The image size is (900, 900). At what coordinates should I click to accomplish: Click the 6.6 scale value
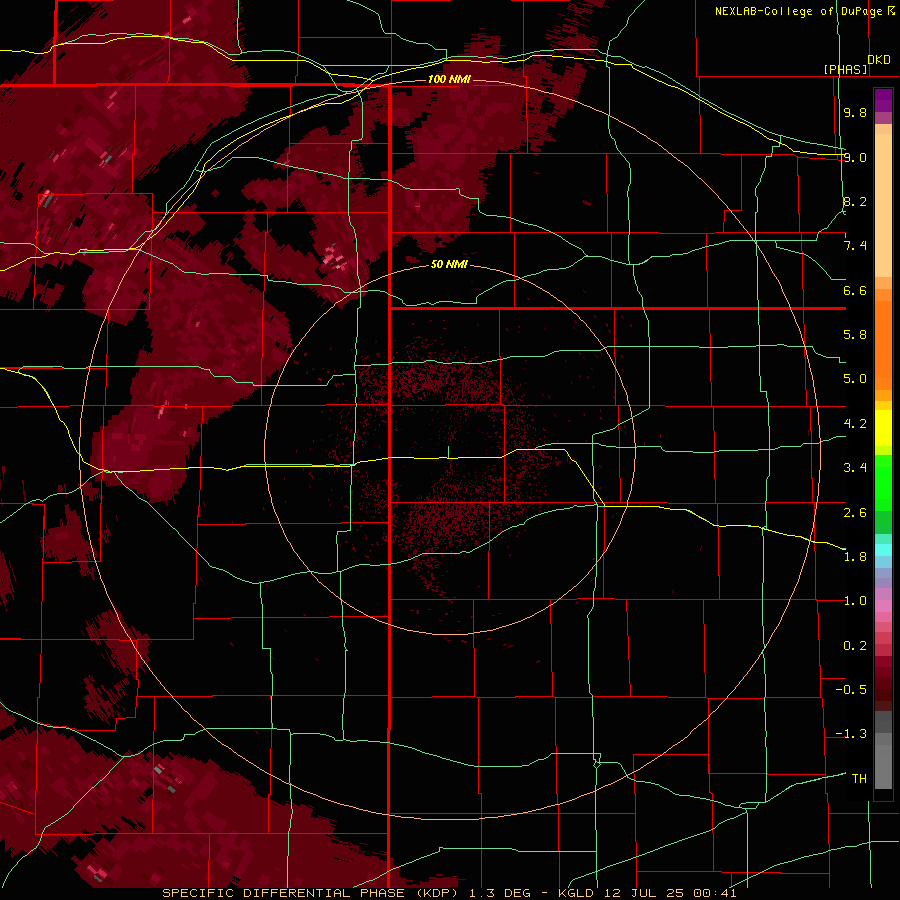point(855,290)
